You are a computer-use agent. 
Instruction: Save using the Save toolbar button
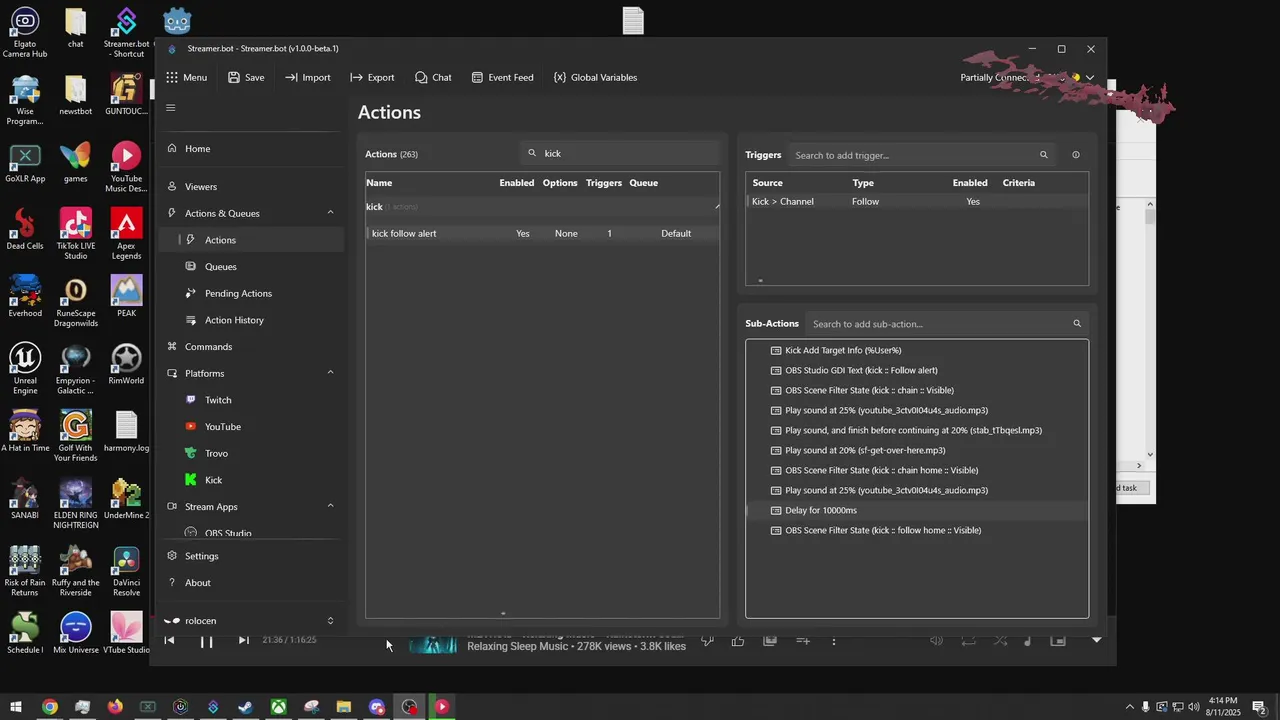246,77
